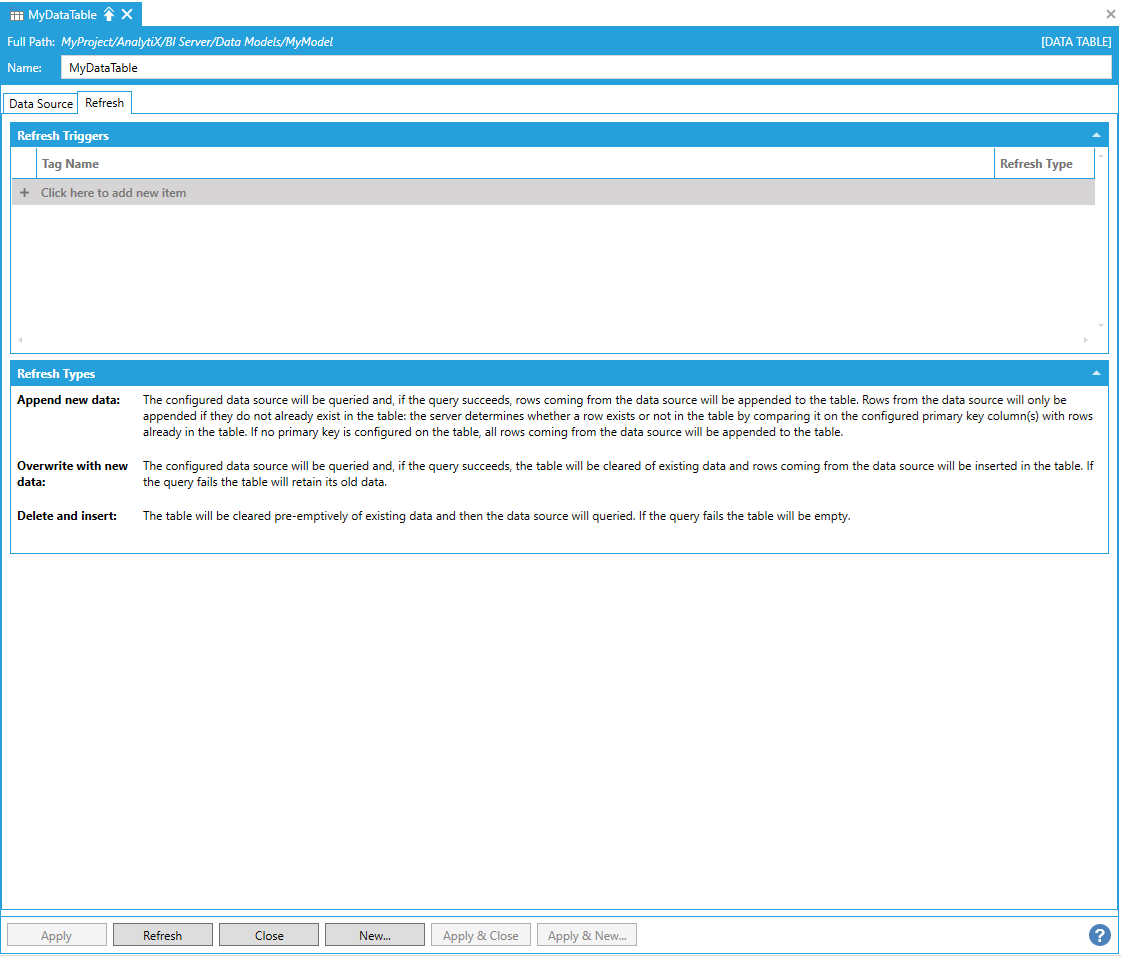Collapse the Refresh Triggers section
Viewport: 1121px width, 957px height.
[1096, 135]
